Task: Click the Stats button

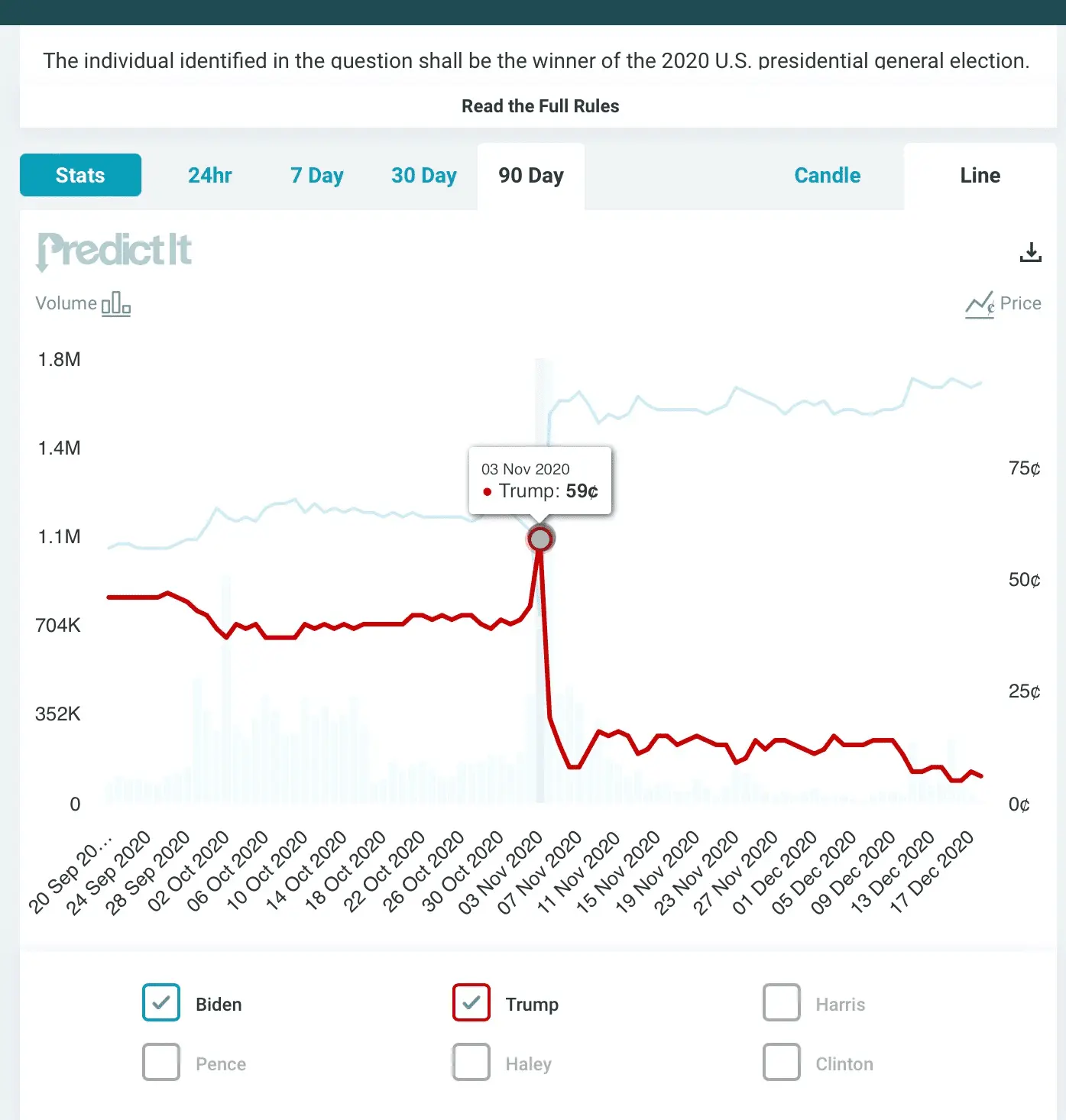Action: click(80, 175)
